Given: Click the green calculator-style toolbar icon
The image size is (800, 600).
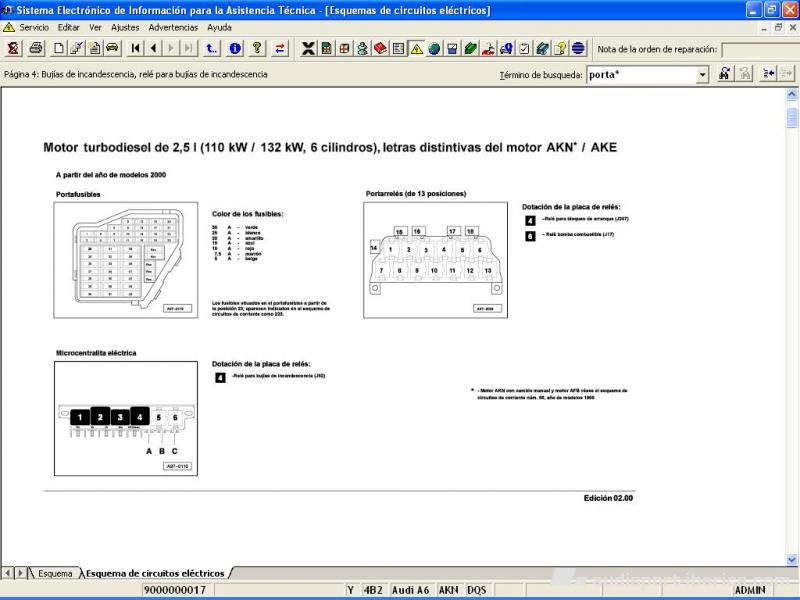Looking at the screenshot, I should [x=327, y=48].
